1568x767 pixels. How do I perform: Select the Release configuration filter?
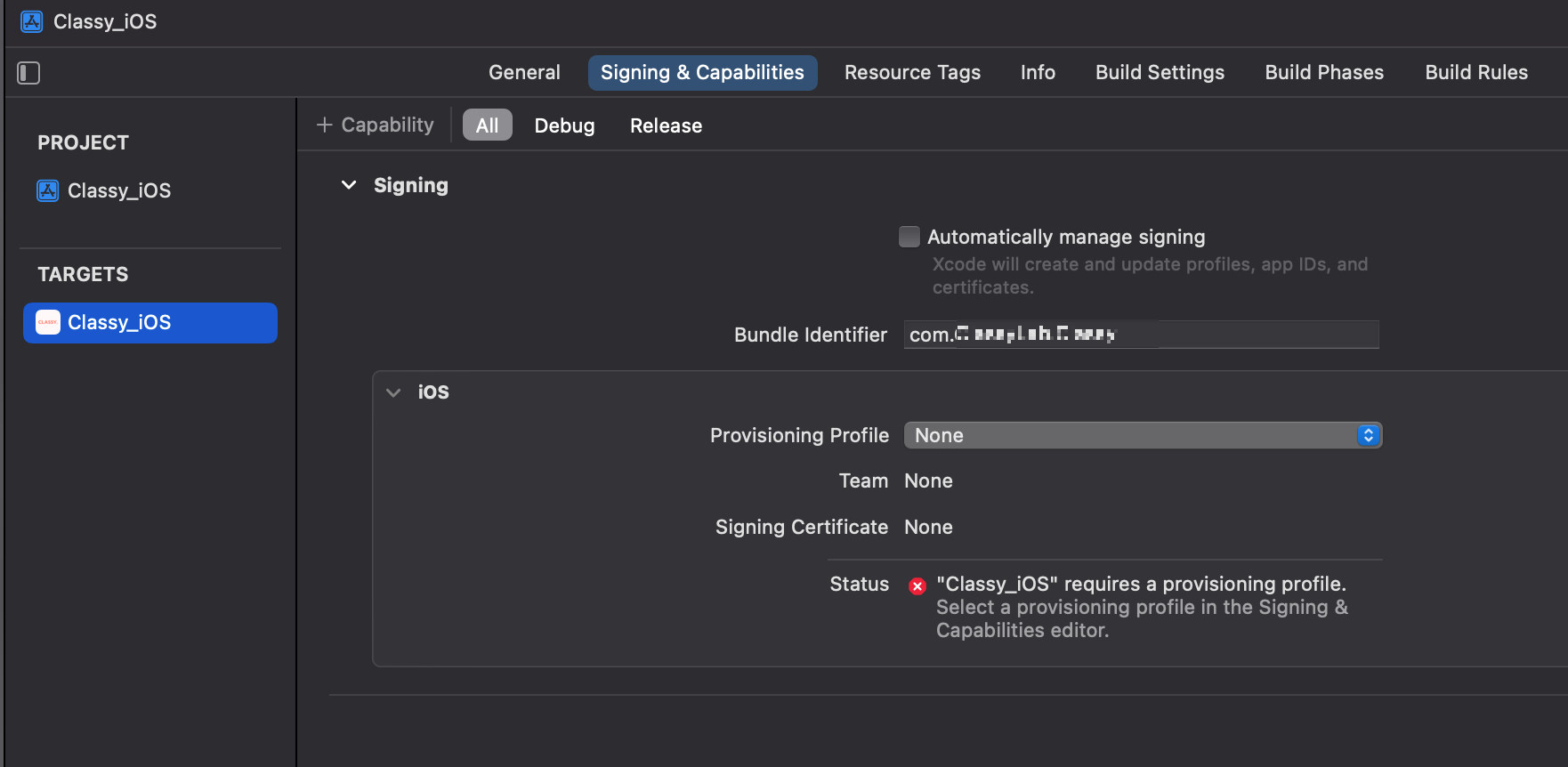(x=666, y=125)
